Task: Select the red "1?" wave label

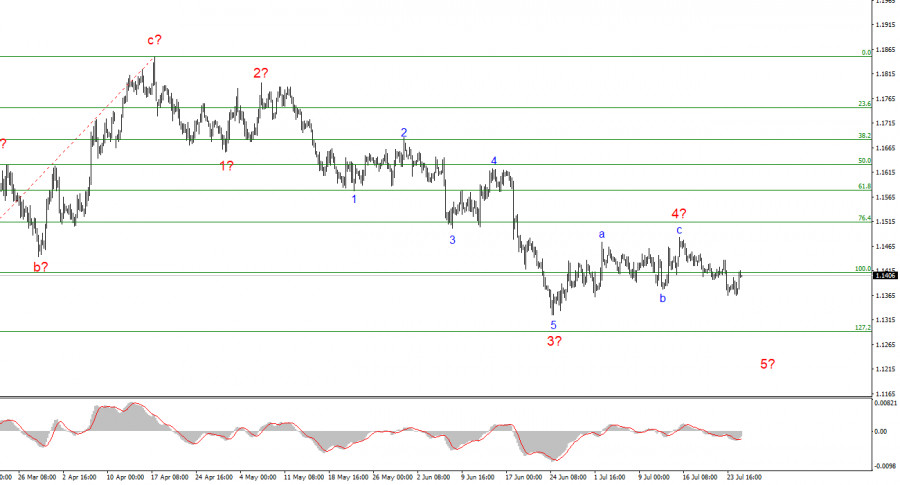Action: click(226, 166)
